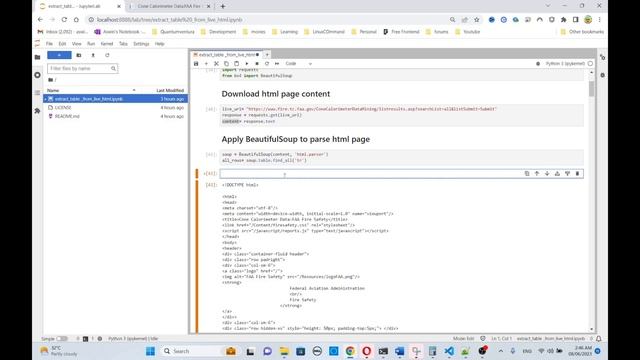Open the File Browser sidebar tab
The height and width of the screenshot is (360, 640).
pyautogui.click(x=38, y=57)
